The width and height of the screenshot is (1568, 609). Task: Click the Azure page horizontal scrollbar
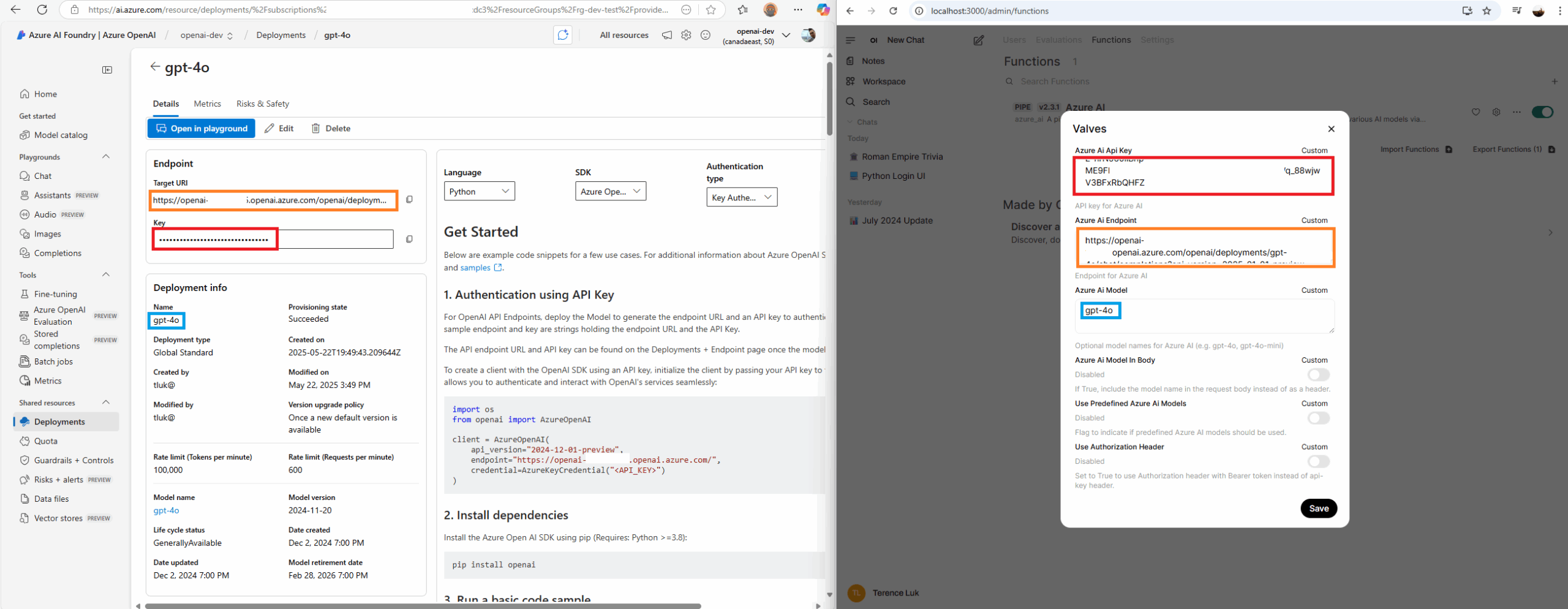[423, 606]
